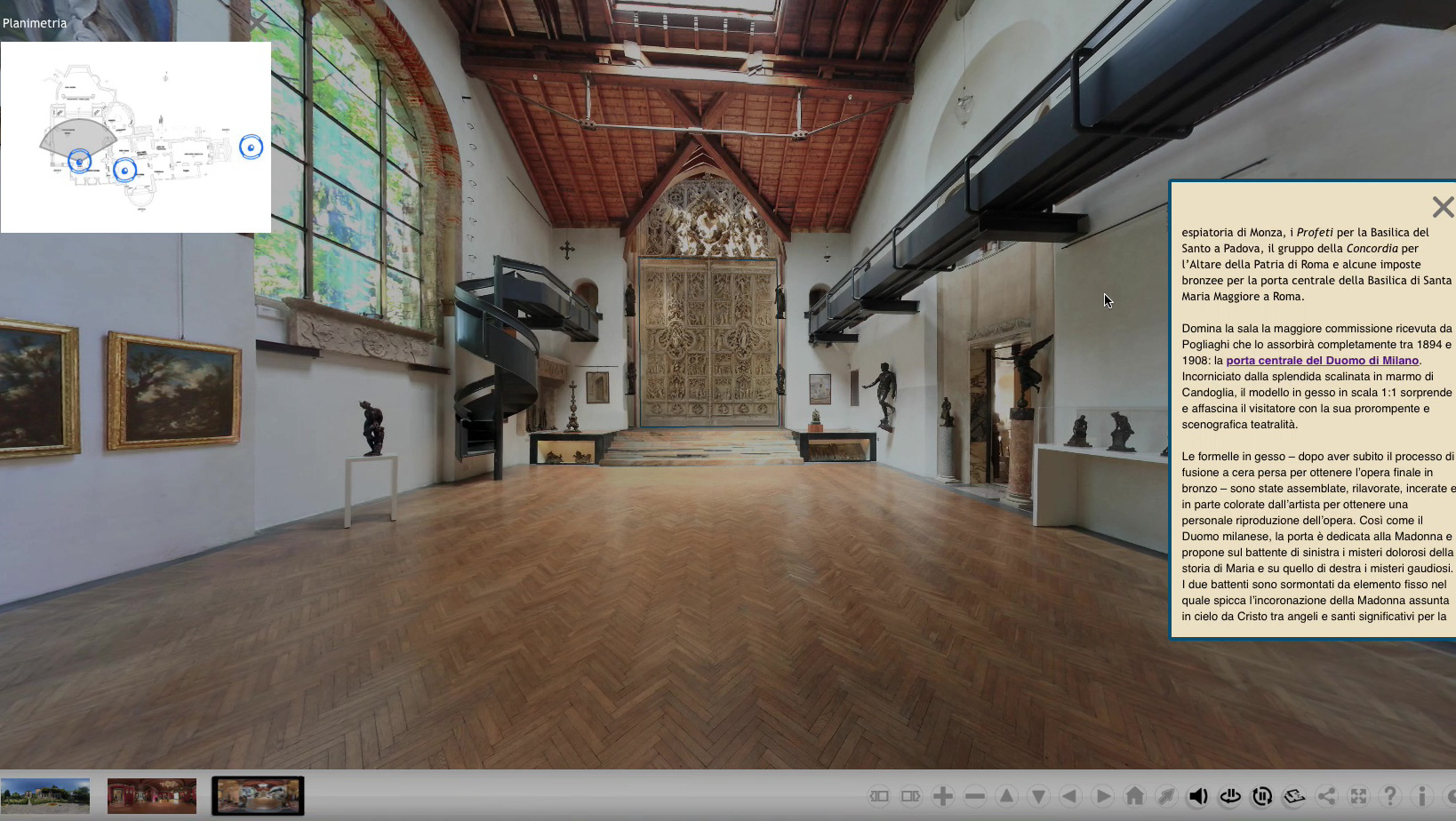The image size is (1456, 821).
Task: Select the current-room hotspot on the floor plan
Action: 79,161
